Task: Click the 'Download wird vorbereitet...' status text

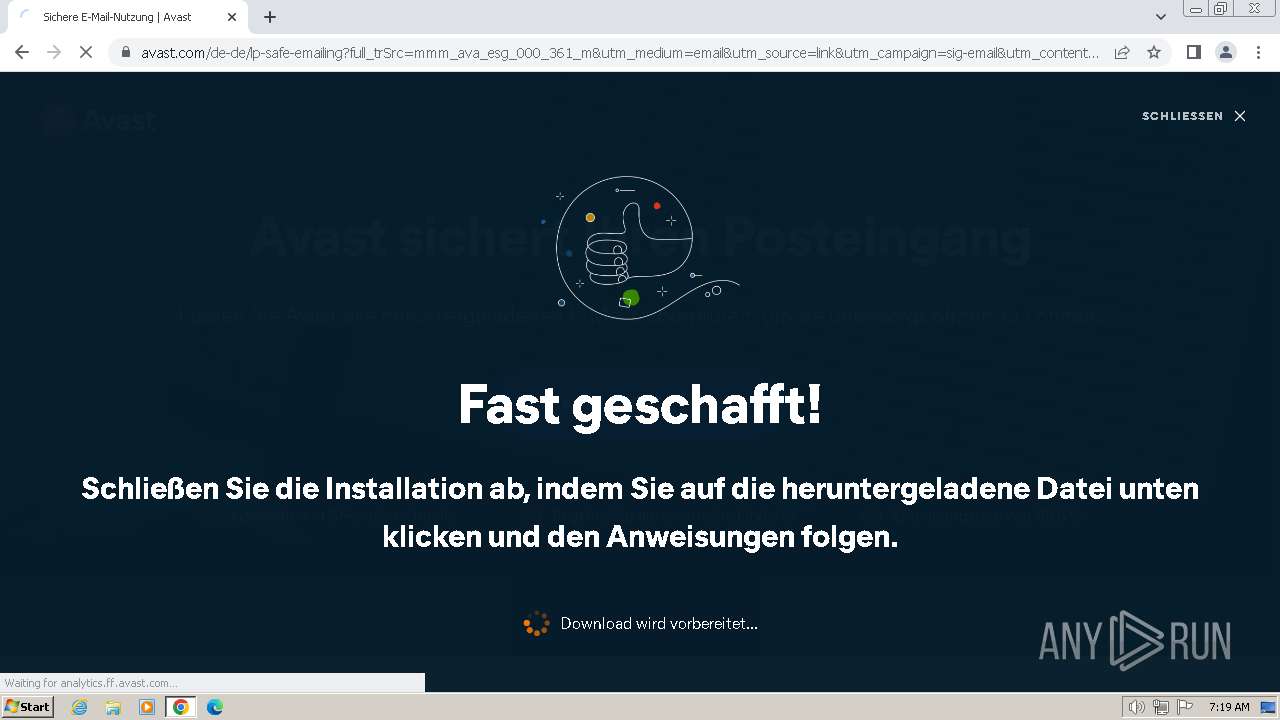Action: tap(659, 623)
